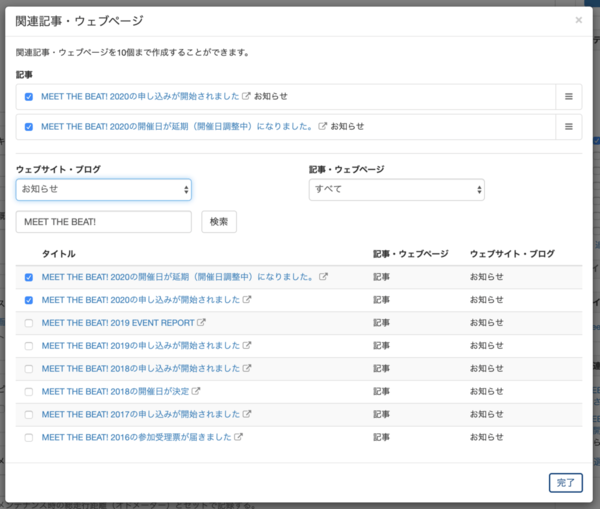This screenshot has width=600, height=509.
Task: Click the 検索 button
Action: click(x=219, y=222)
